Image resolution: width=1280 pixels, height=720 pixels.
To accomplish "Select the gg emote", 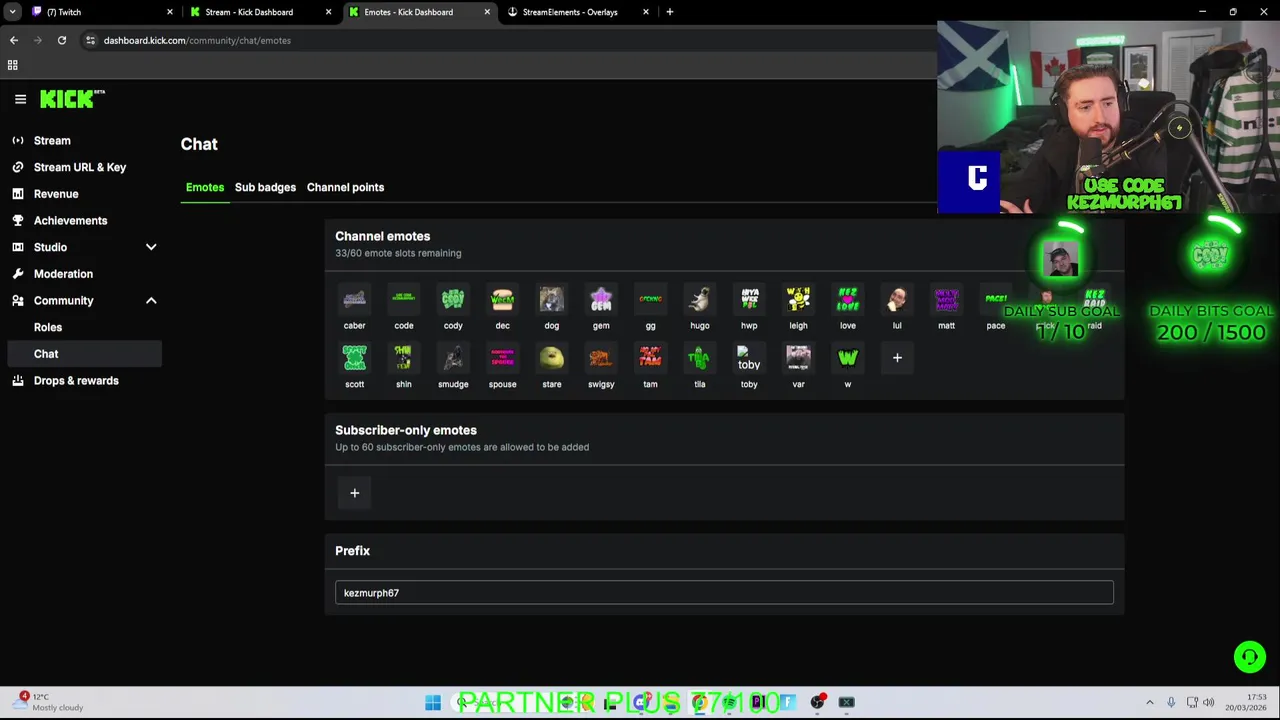I will [x=650, y=299].
